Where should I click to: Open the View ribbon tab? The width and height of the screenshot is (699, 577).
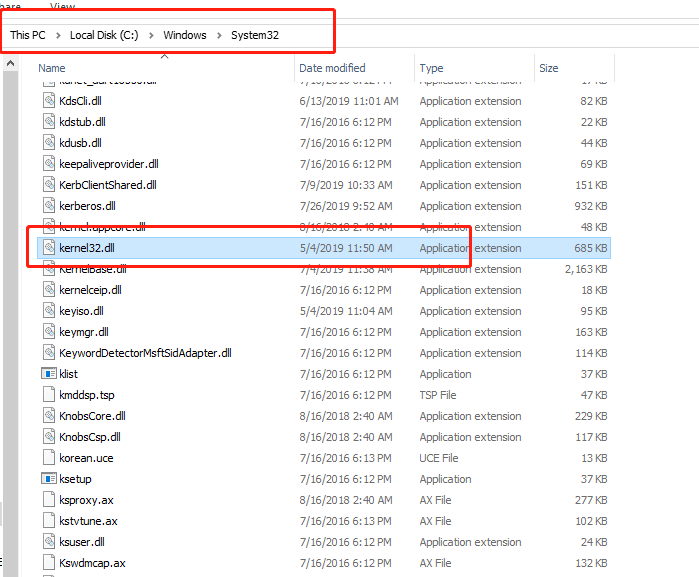point(62,5)
